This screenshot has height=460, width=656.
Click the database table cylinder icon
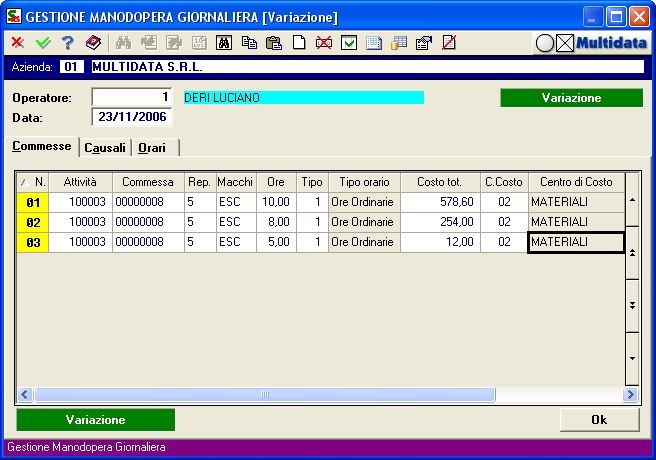pyautogui.click(x=399, y=43)
